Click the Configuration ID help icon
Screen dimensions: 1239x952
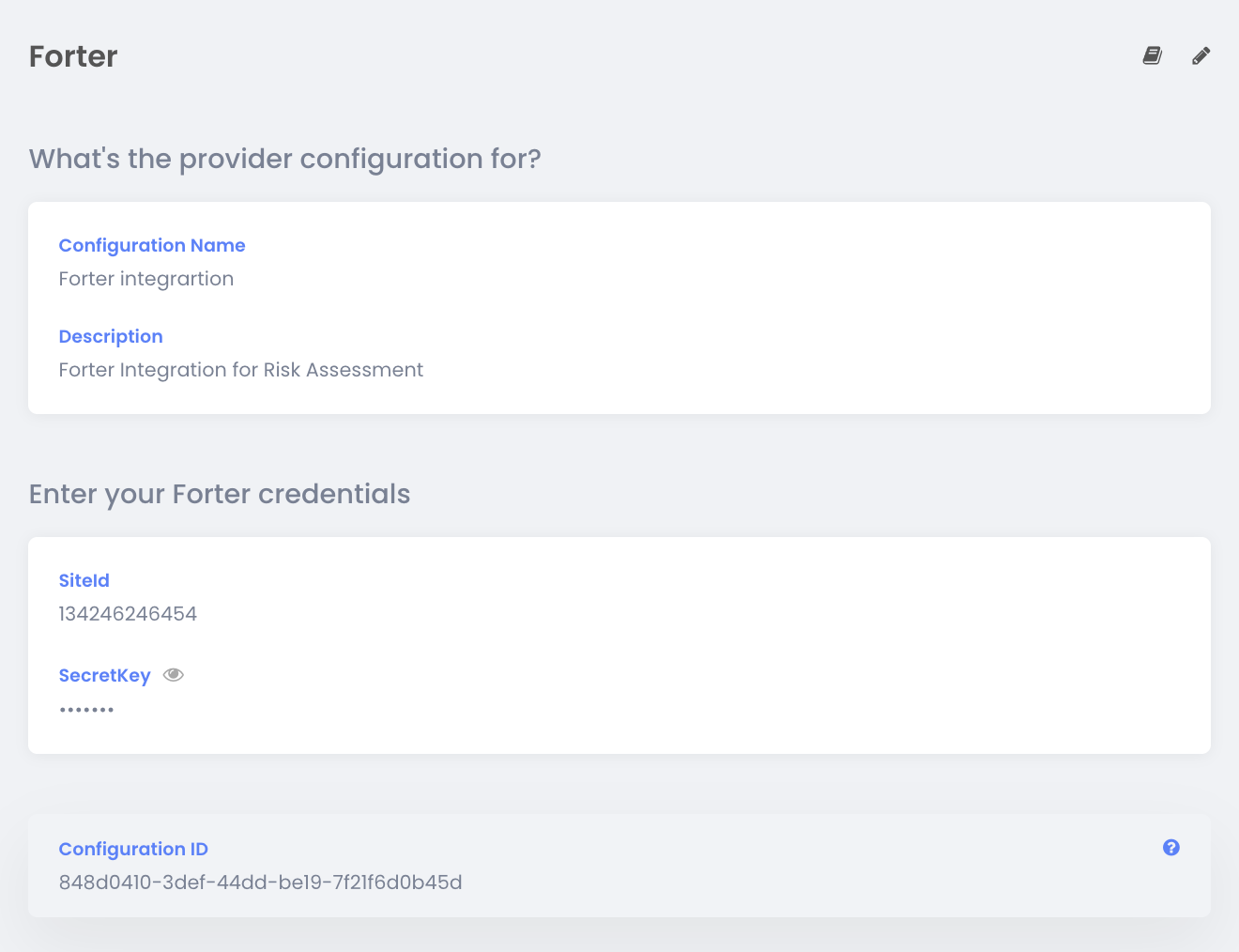[1171, 847]
